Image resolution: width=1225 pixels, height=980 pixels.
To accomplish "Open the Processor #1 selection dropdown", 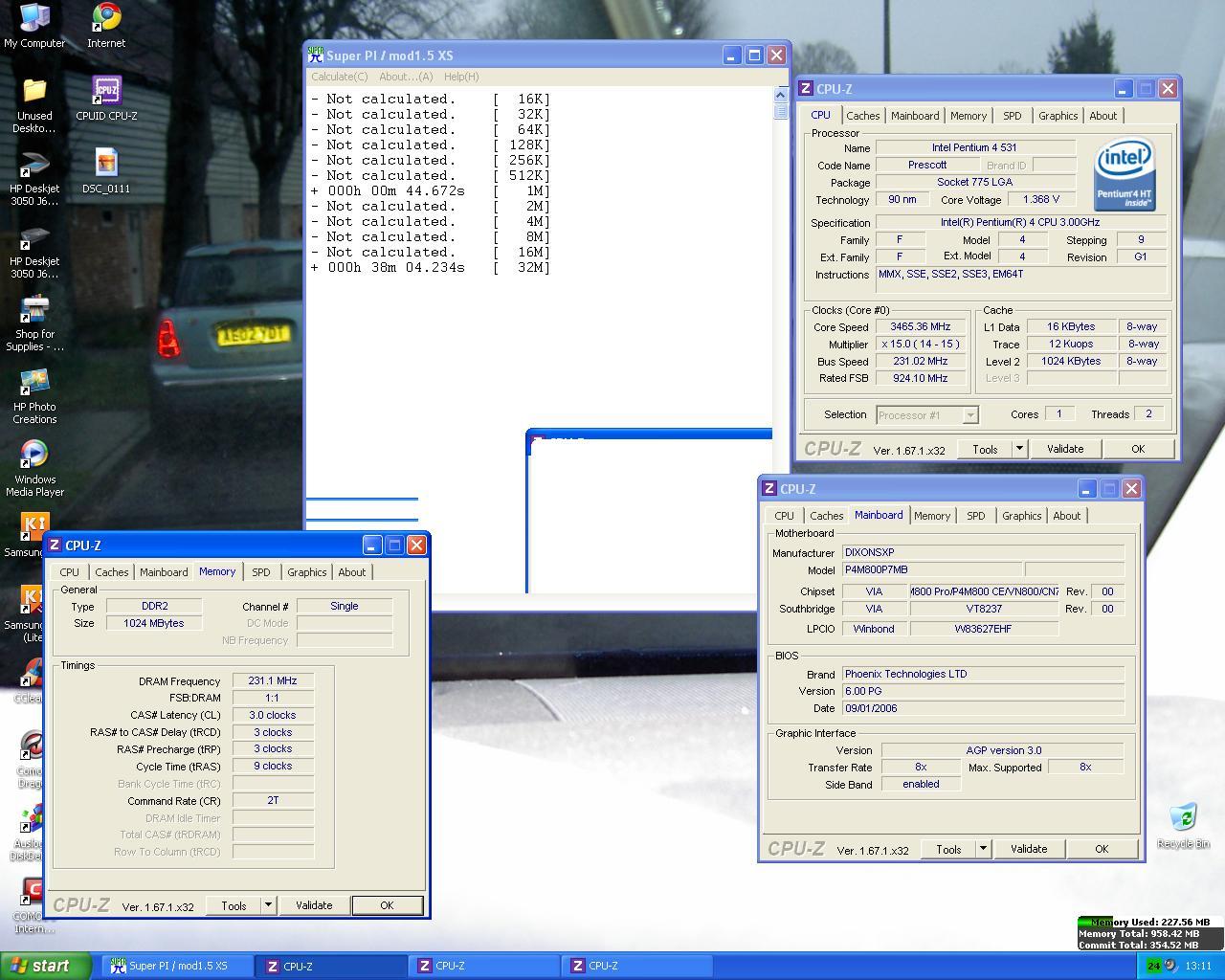I will [x=925, y=414].
